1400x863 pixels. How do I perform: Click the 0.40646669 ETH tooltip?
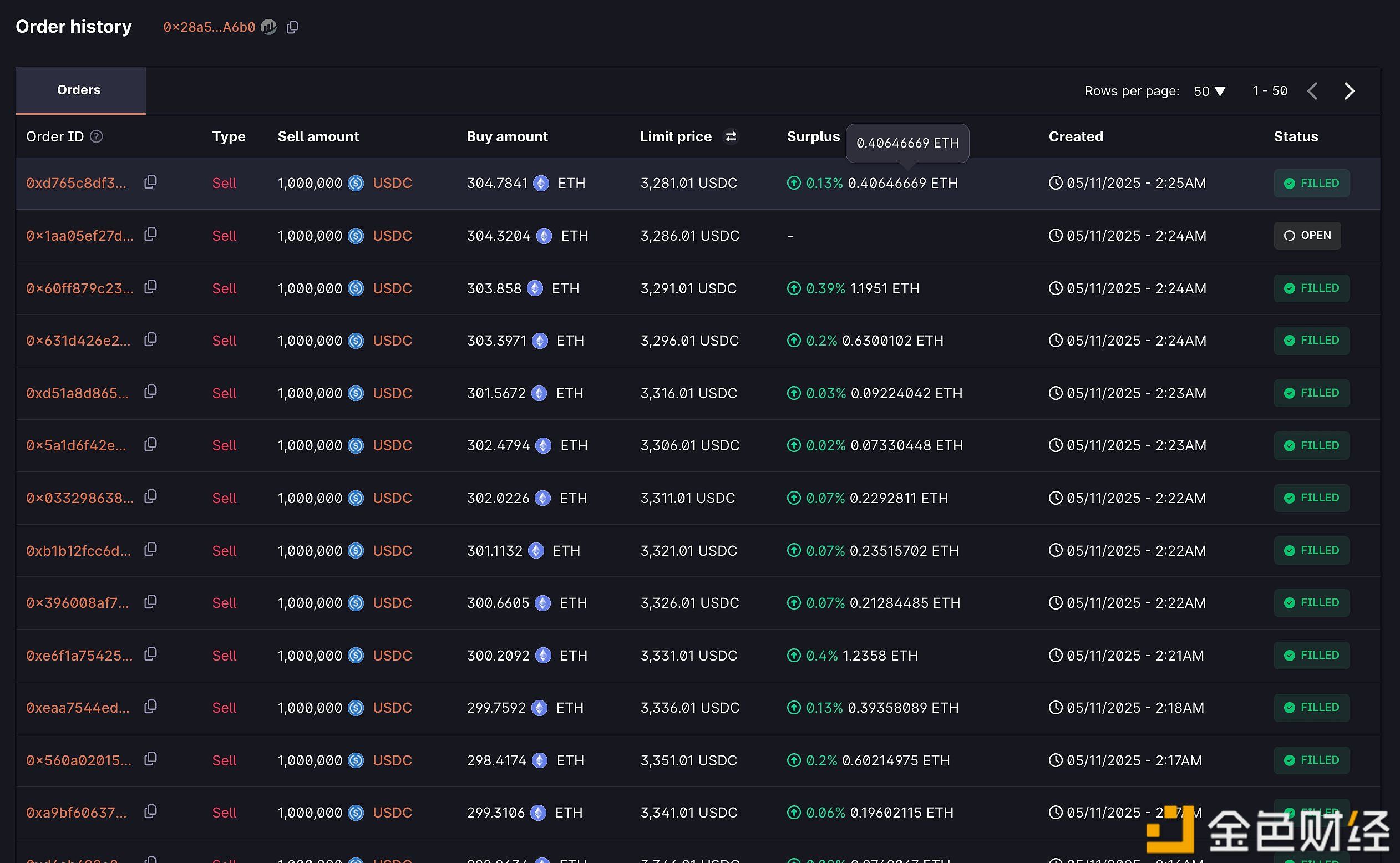pyautogui.click(x=907, y=143)
